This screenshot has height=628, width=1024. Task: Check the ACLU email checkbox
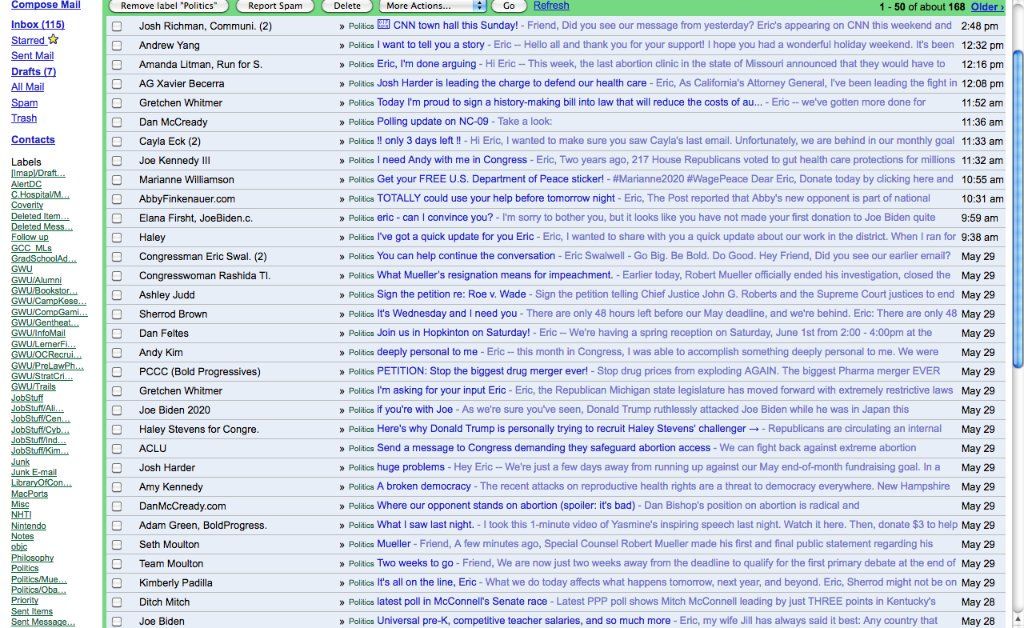coord(117,448)
